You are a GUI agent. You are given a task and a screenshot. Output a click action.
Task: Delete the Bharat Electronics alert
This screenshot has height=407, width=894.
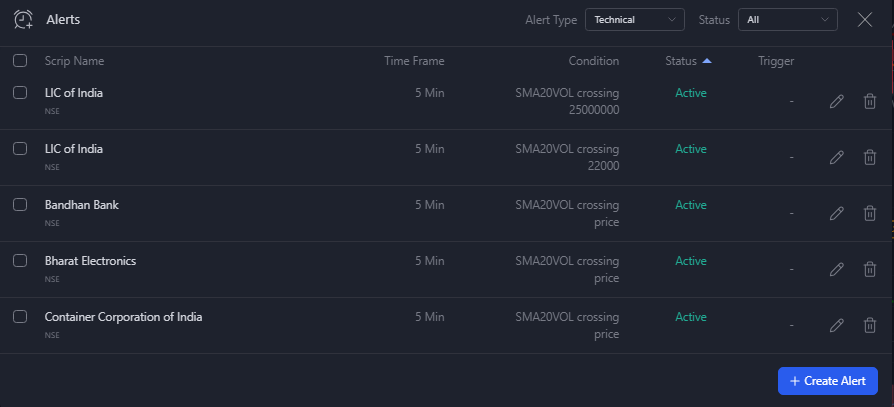pos(869,269)
